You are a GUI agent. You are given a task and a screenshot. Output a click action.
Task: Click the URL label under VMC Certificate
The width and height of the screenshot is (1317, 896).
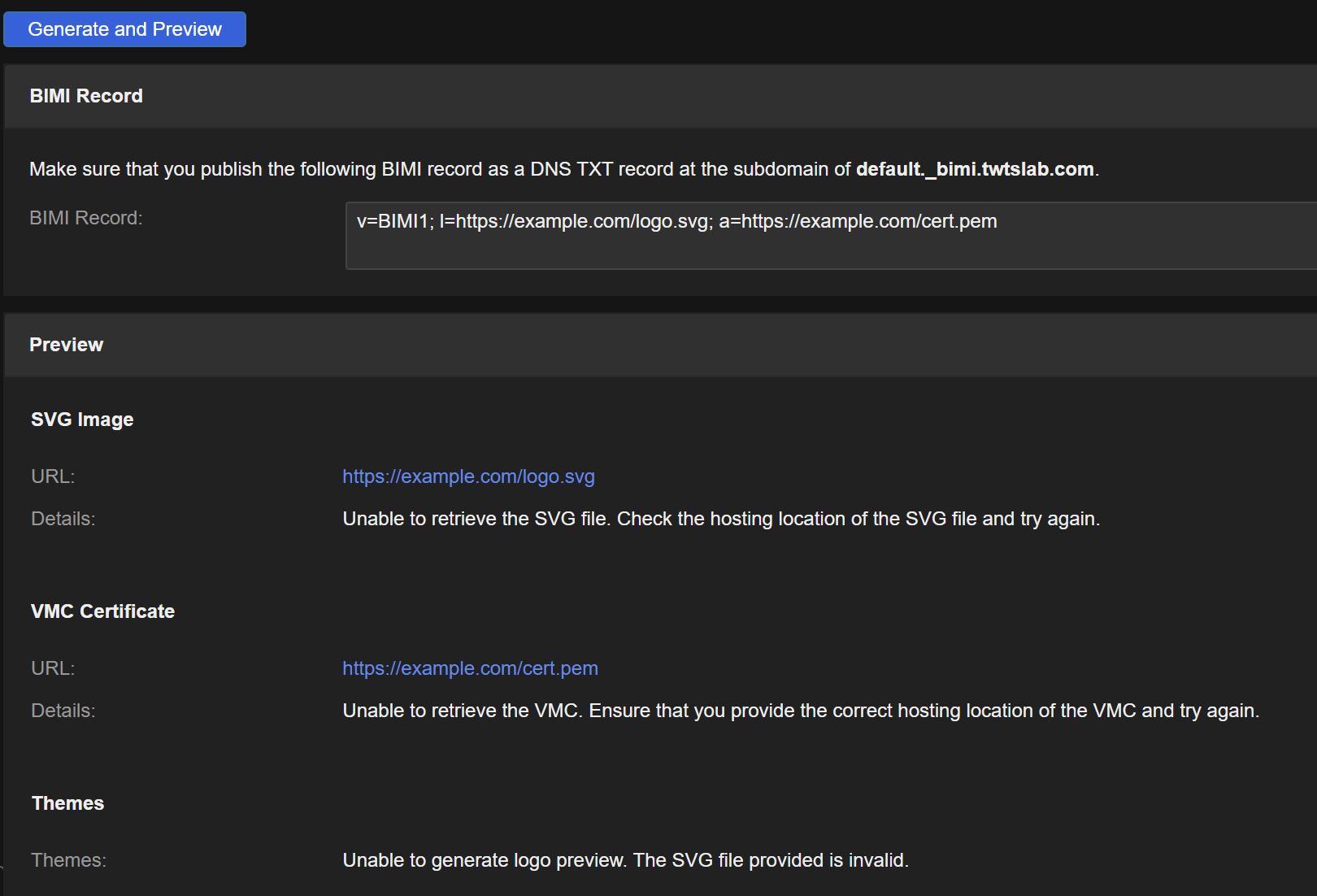click(x=53, y=668)
